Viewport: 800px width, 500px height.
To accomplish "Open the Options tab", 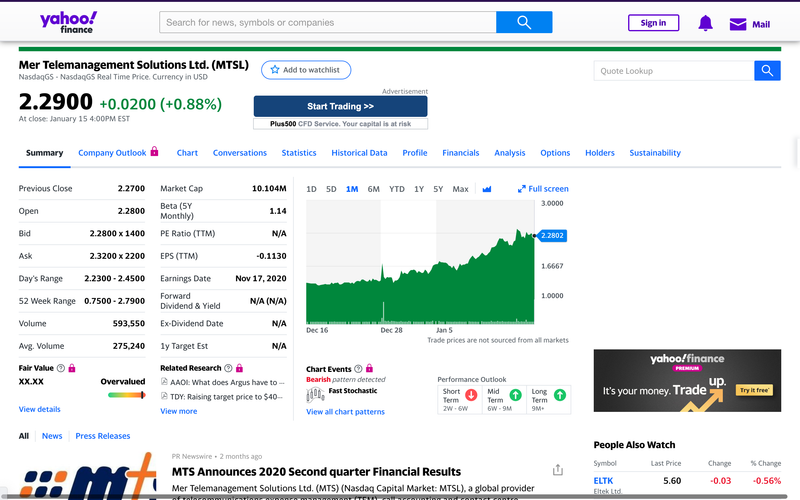I will click(555, 153).
